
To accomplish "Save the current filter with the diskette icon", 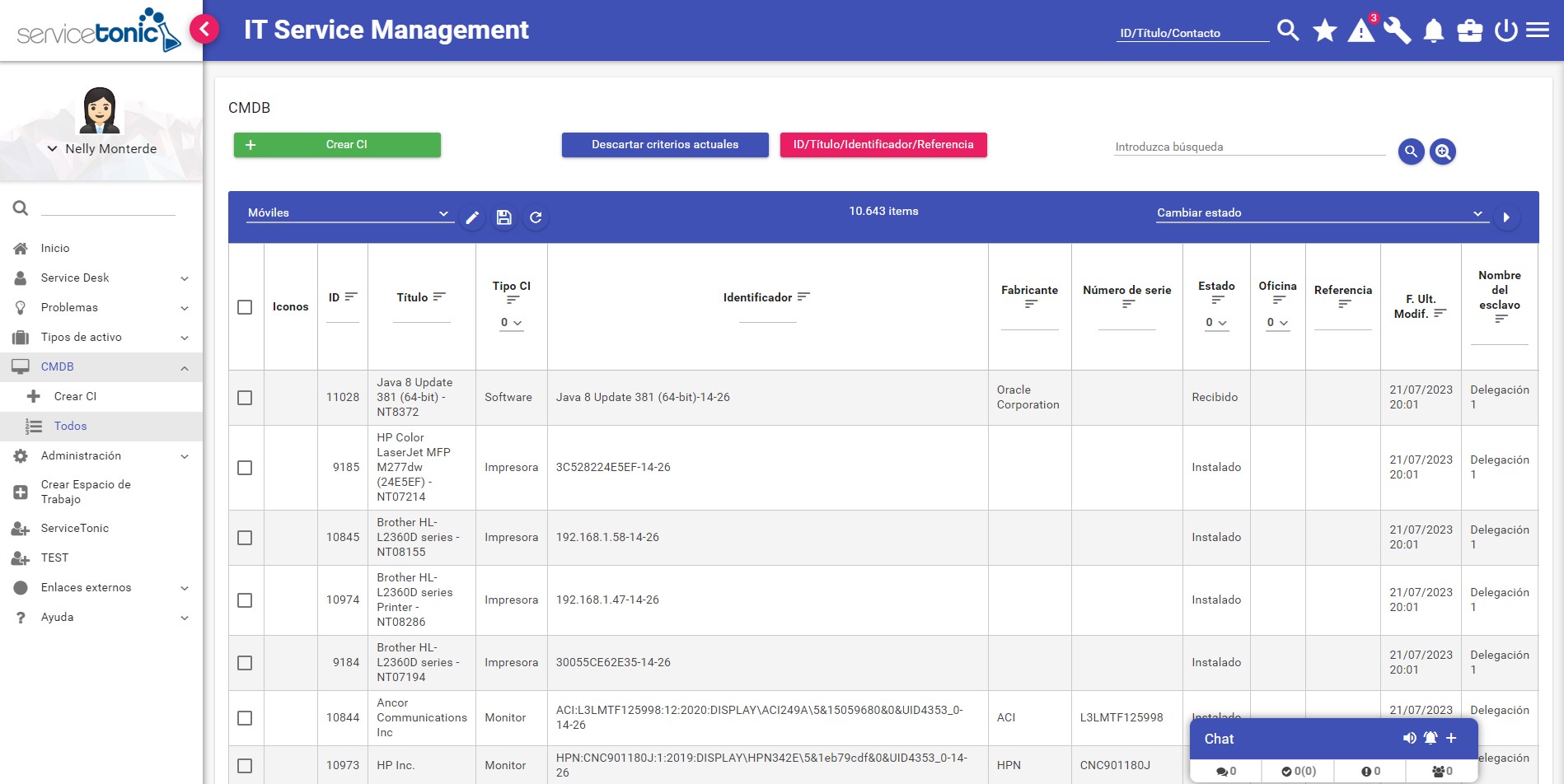I will coord(504,217).
